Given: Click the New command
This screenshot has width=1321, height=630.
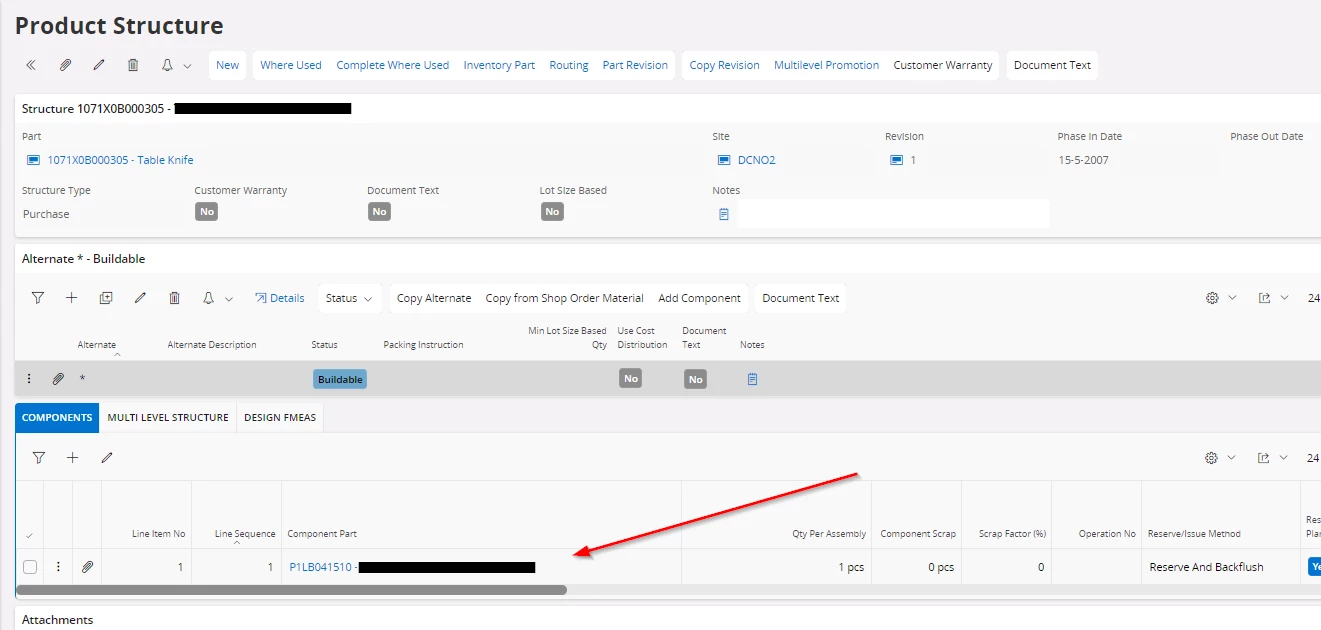Looking at the screenshot, I should click(x=228, y=65).
